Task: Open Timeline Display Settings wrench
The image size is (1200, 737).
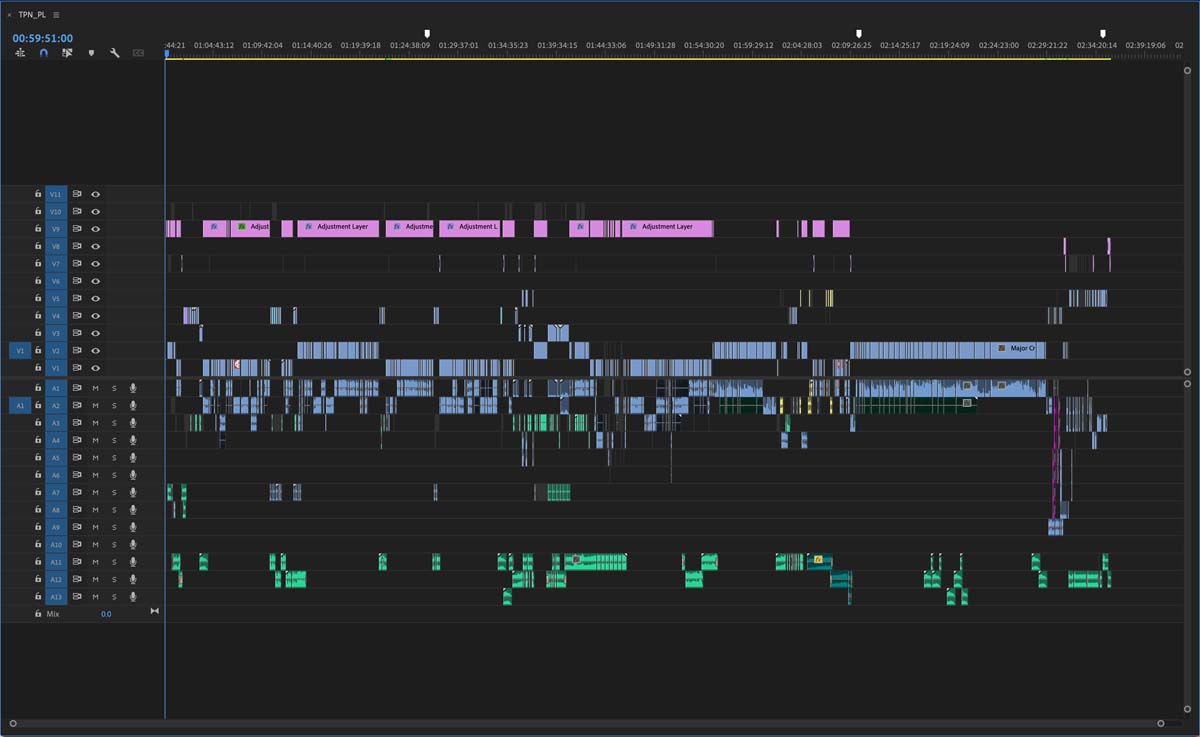Action: click(x=115, y=53)
